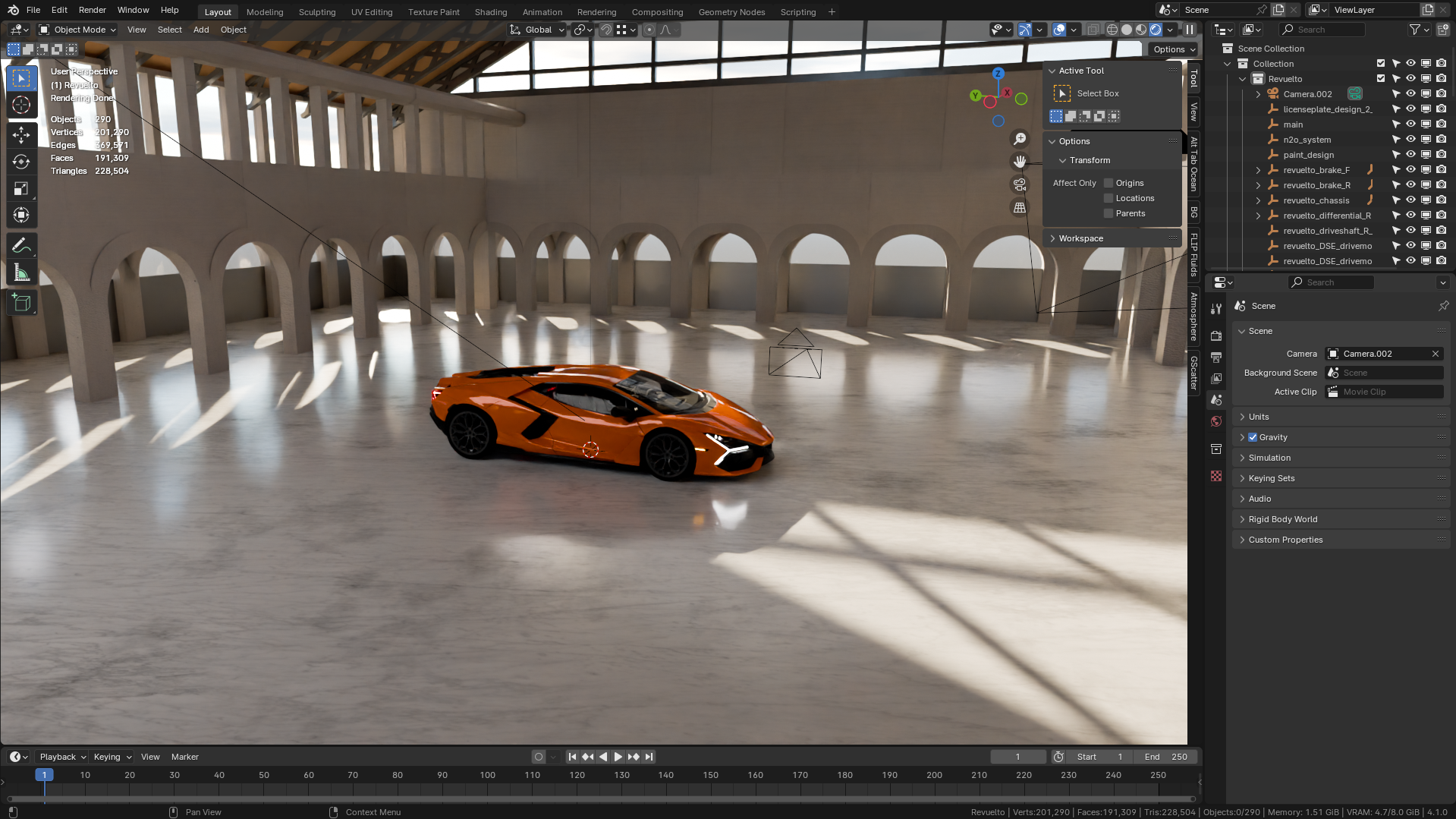Switch to the Shading workspace tab
Image resolution: width=1456 pixels, height=819 pixels.
490,11
